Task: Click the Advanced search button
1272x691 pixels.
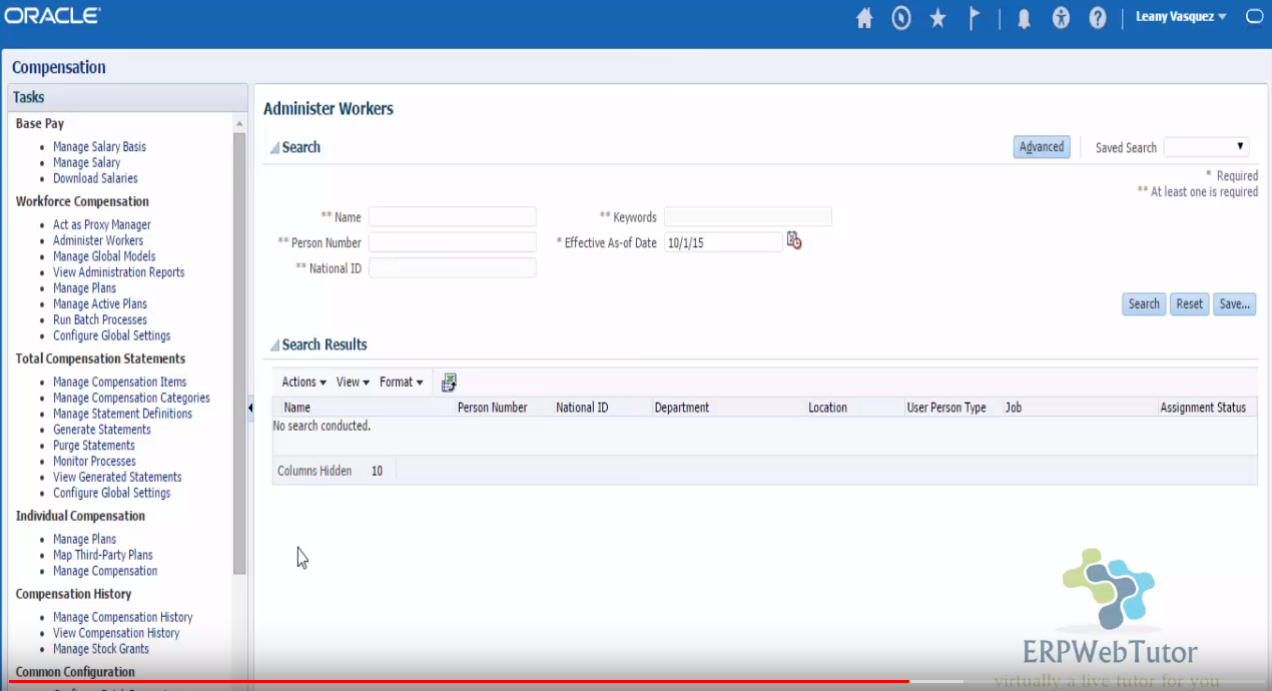Action: pyautogui.click(x=1041, y=146)
